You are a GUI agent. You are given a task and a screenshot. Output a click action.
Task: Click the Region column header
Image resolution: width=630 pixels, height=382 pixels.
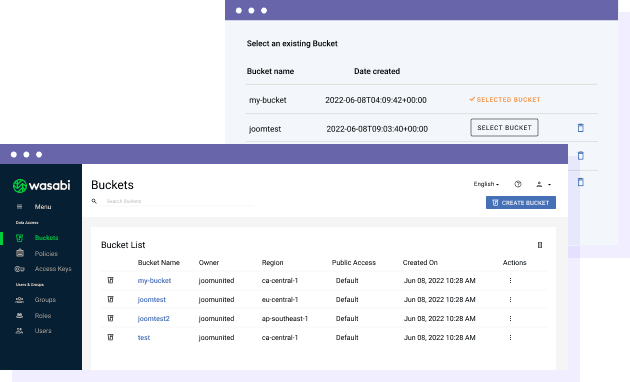click(272, 262)
